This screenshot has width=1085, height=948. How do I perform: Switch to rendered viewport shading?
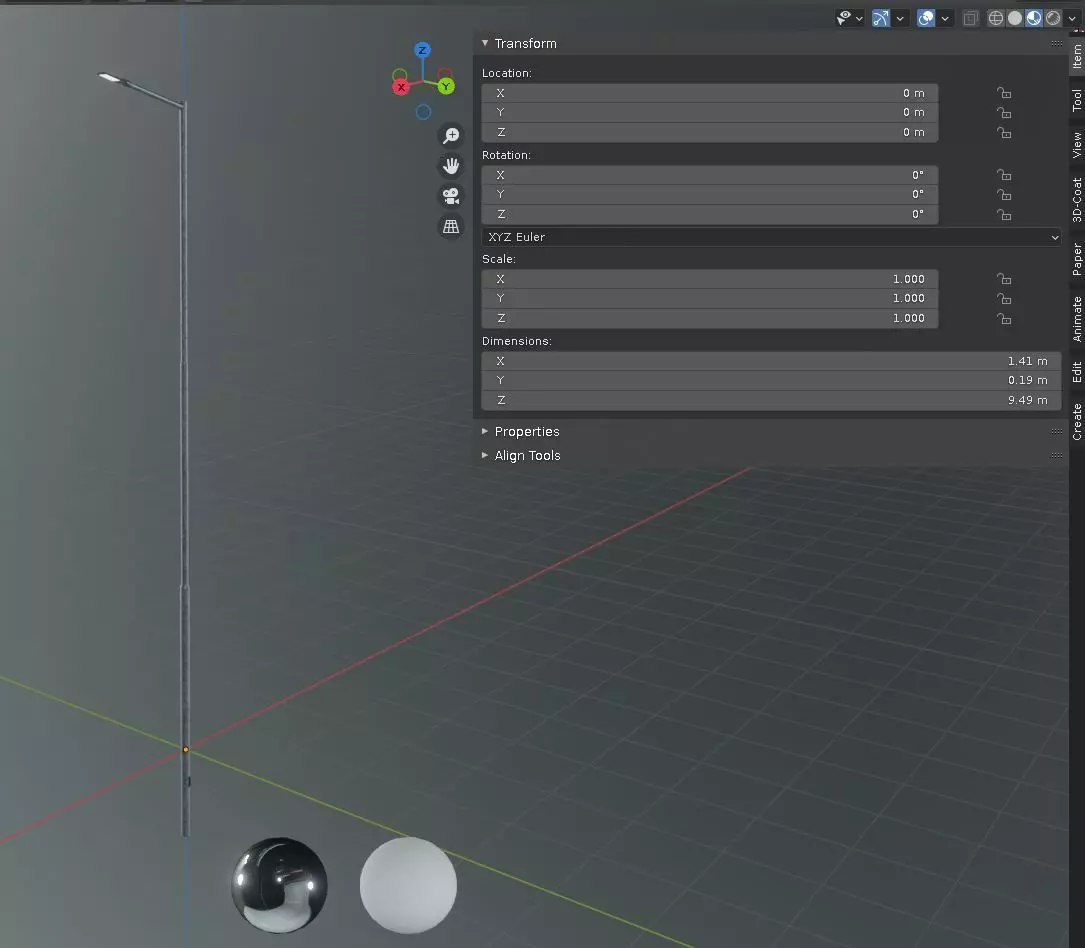(x=1052, y=19)
